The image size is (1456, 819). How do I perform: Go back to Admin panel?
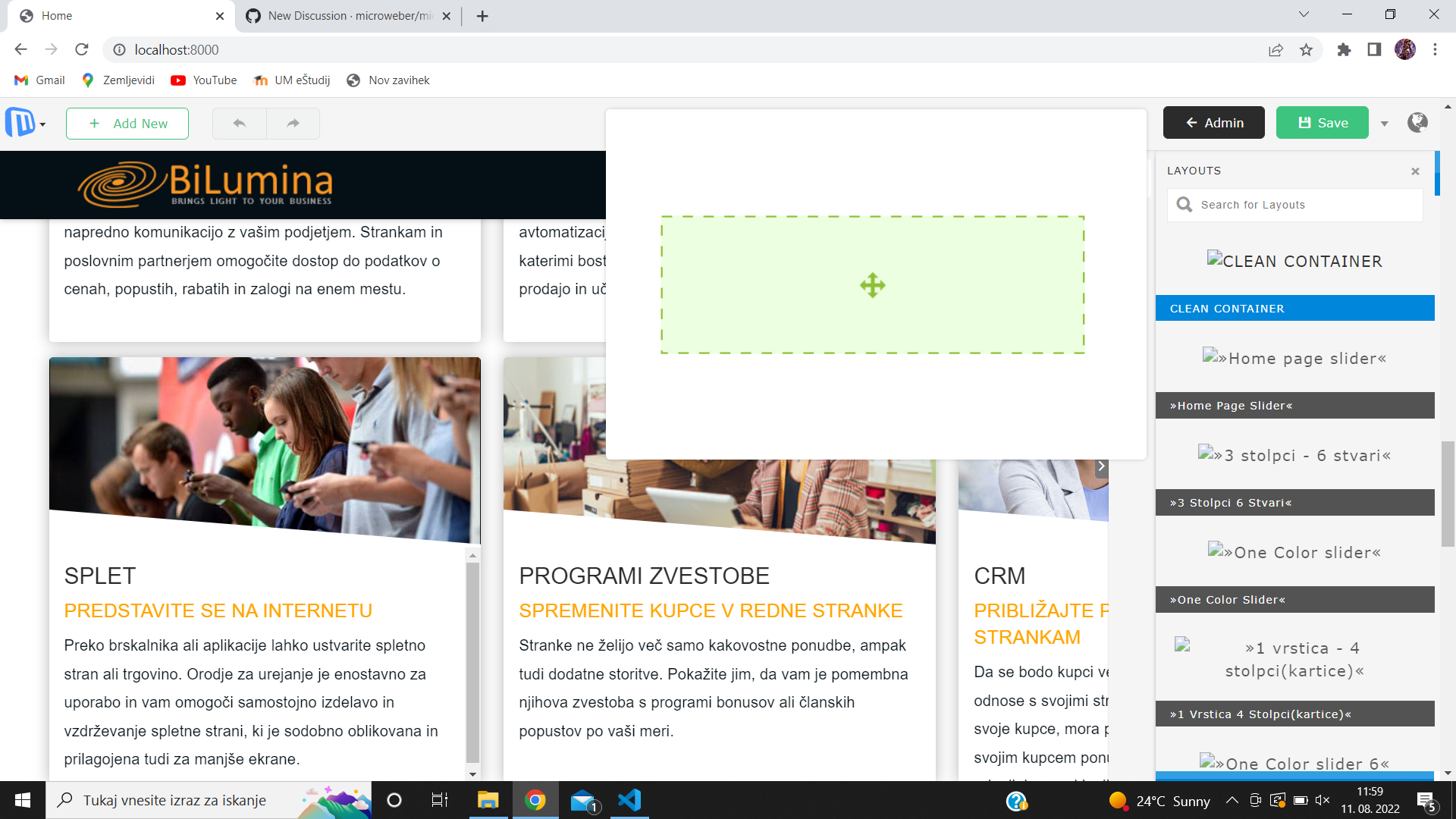pyautogui.click(x=1214, y=123)
